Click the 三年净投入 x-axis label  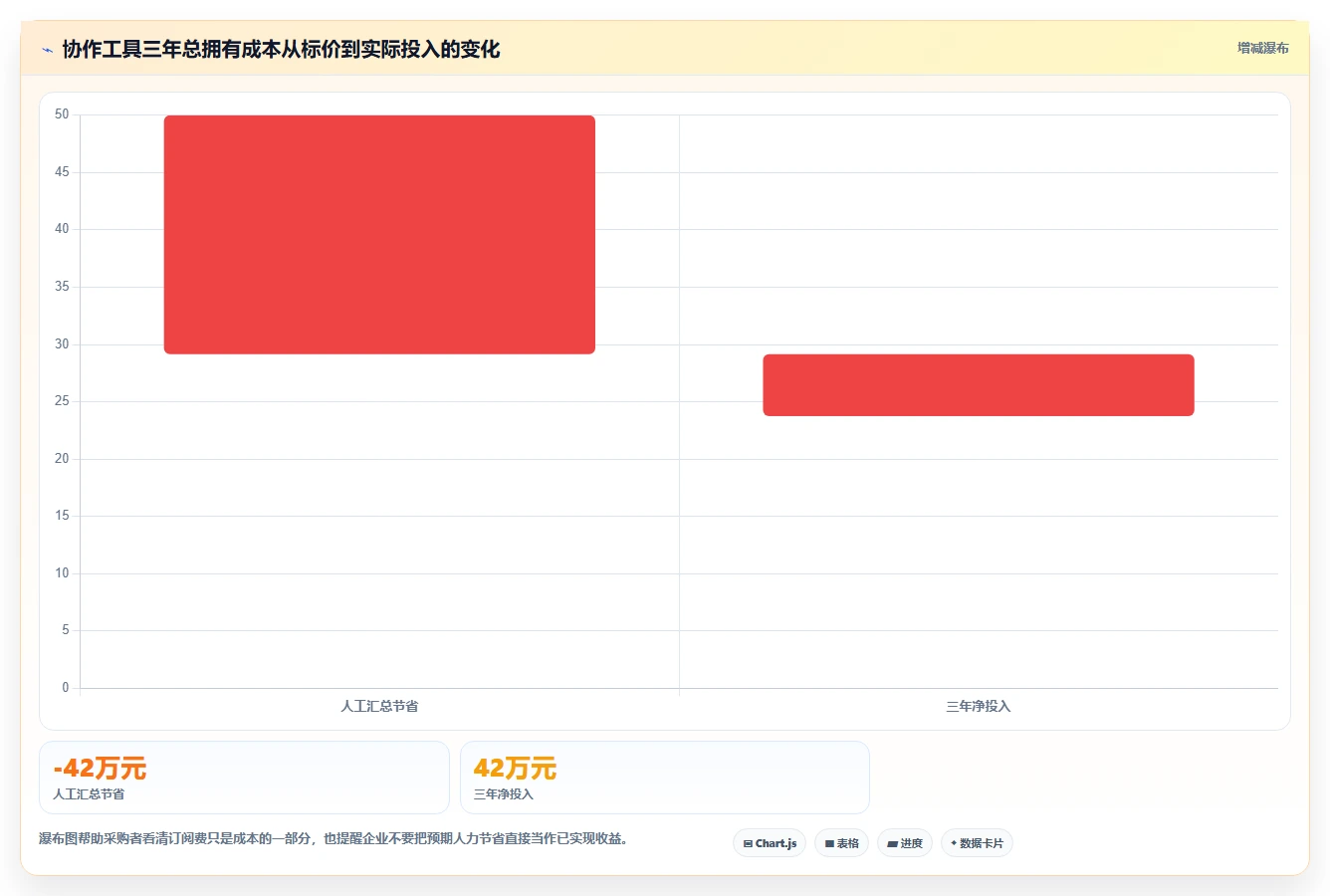[979, 706]
